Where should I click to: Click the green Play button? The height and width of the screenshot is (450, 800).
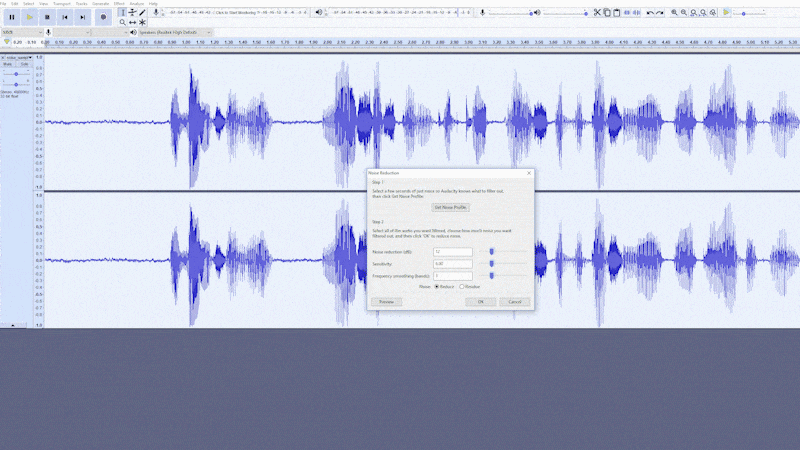[30, 17]
